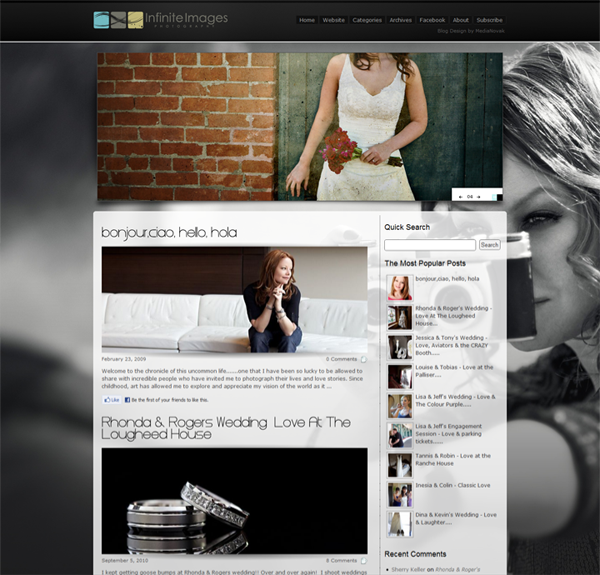Viewport: 600px width, 575px height.
Task: Open sidebar link Jessica & Tony's Wedding
Action: (452, 345)
